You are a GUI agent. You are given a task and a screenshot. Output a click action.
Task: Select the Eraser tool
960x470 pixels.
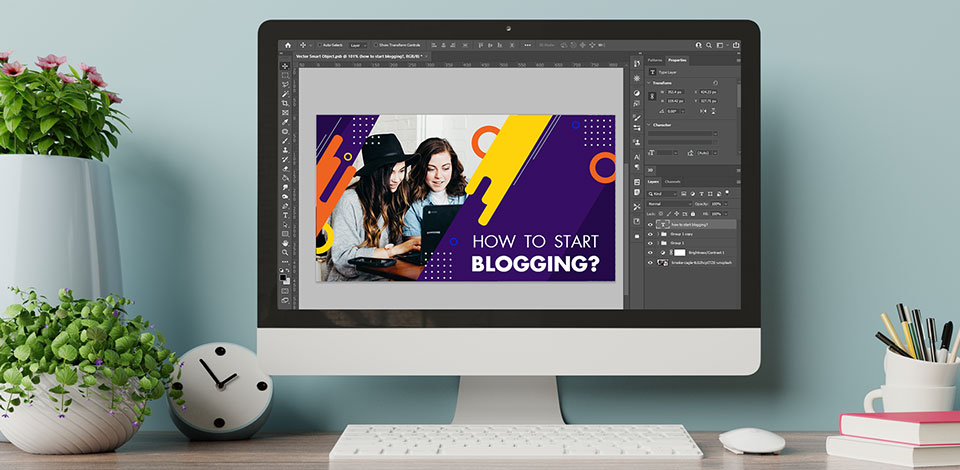[285, 169]
